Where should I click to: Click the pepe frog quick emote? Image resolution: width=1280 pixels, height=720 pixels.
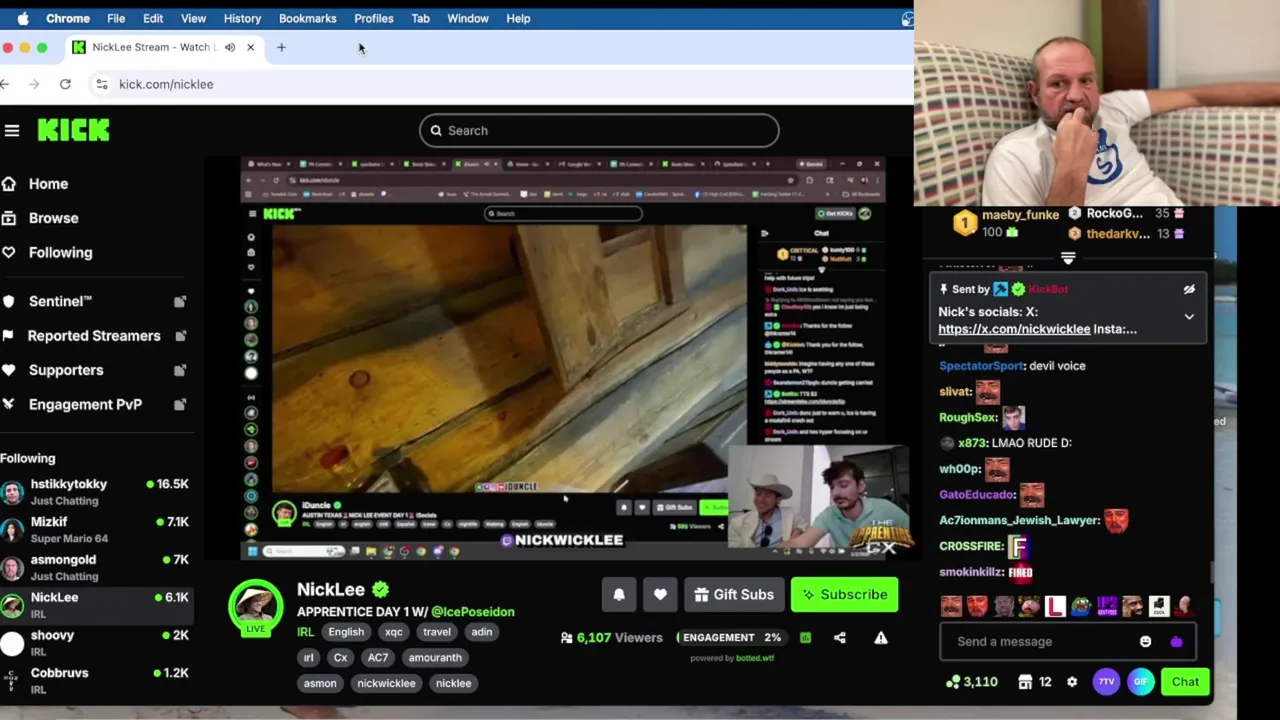[x=1081, y=606]
